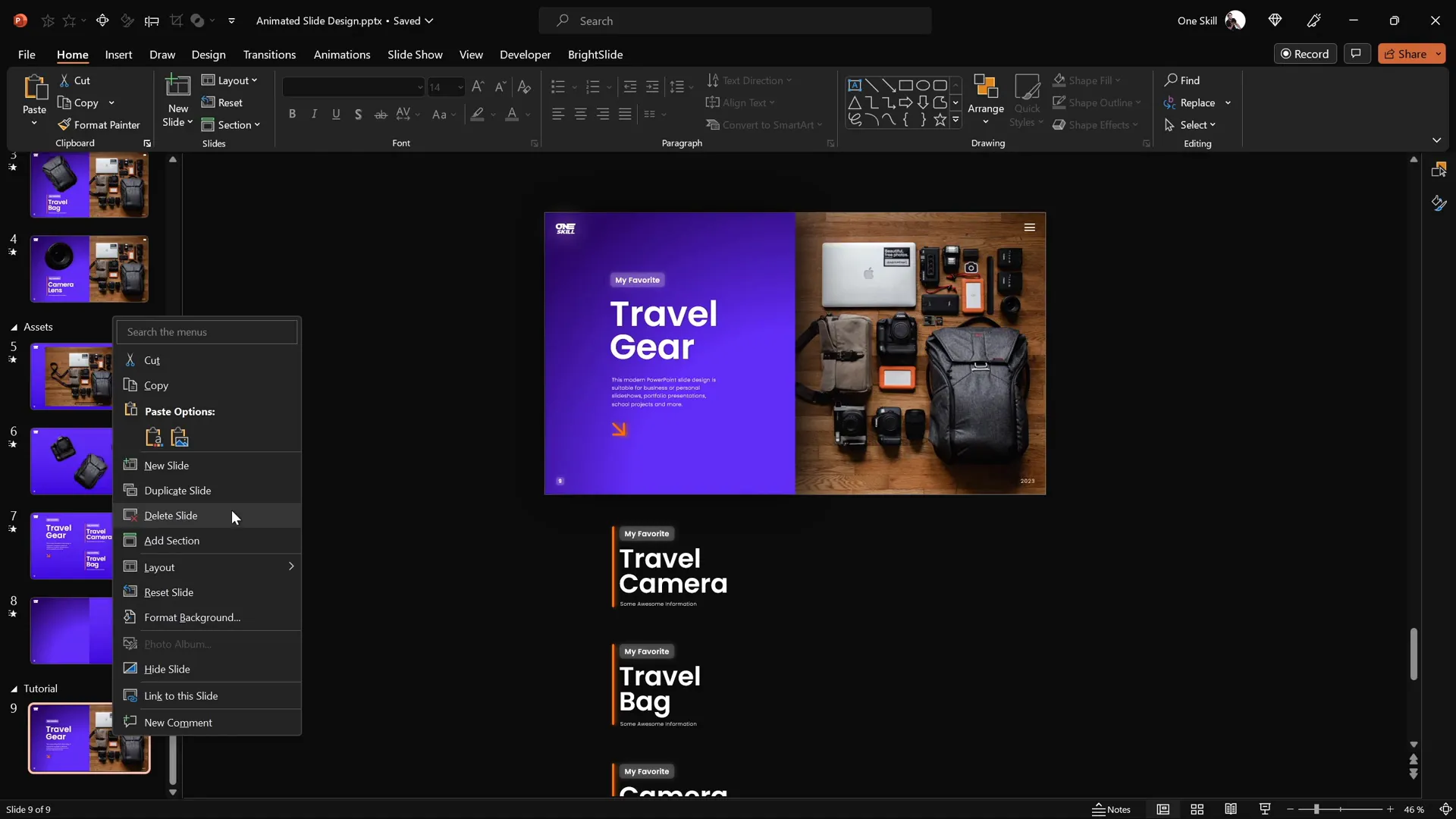Click the Arrange icon in Drawing group

click(985, 87)
